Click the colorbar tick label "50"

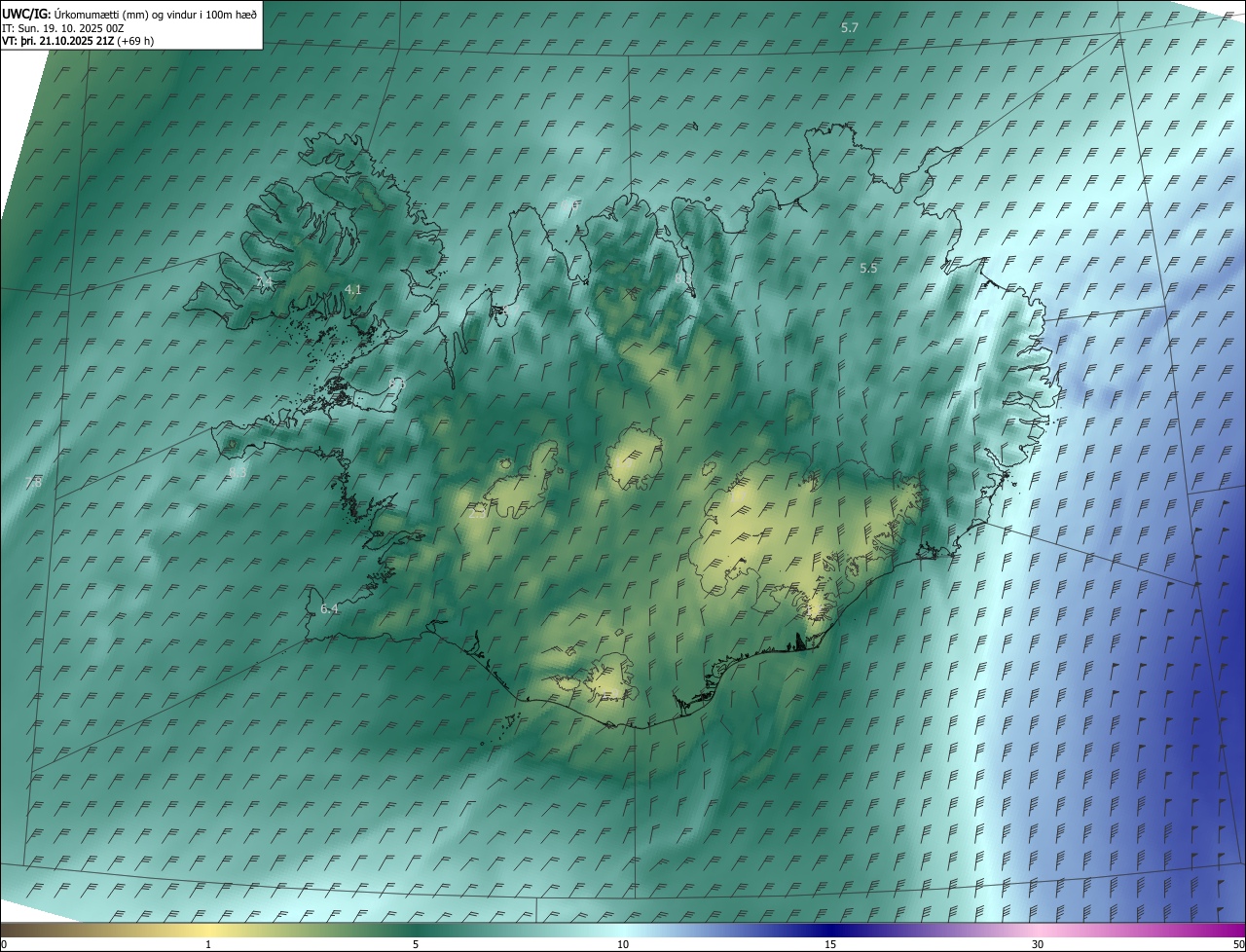[1238, 944]
